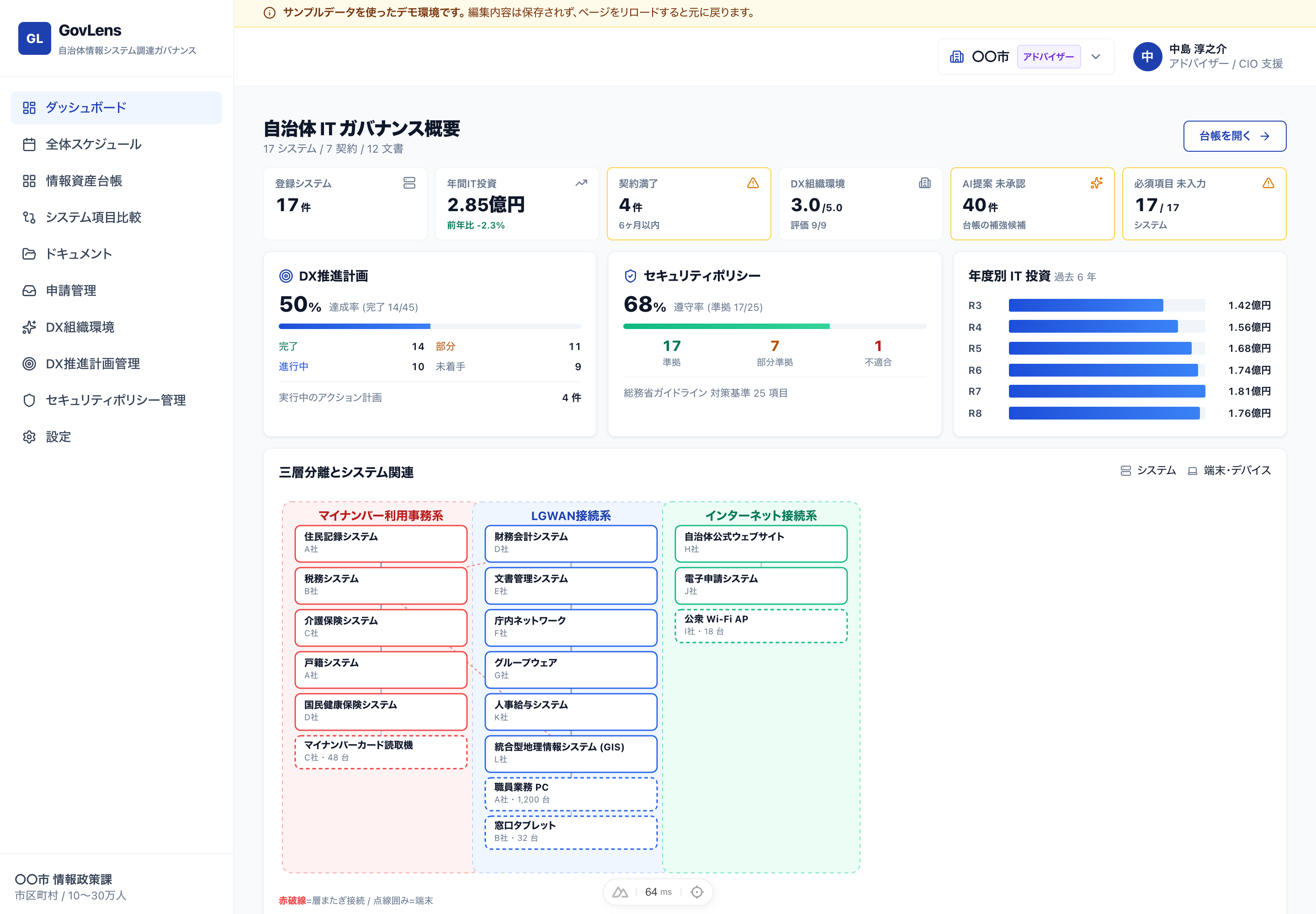Select the 税務システム B社 node
Screen dimensions: 1316x914
[x=381, y=585]
